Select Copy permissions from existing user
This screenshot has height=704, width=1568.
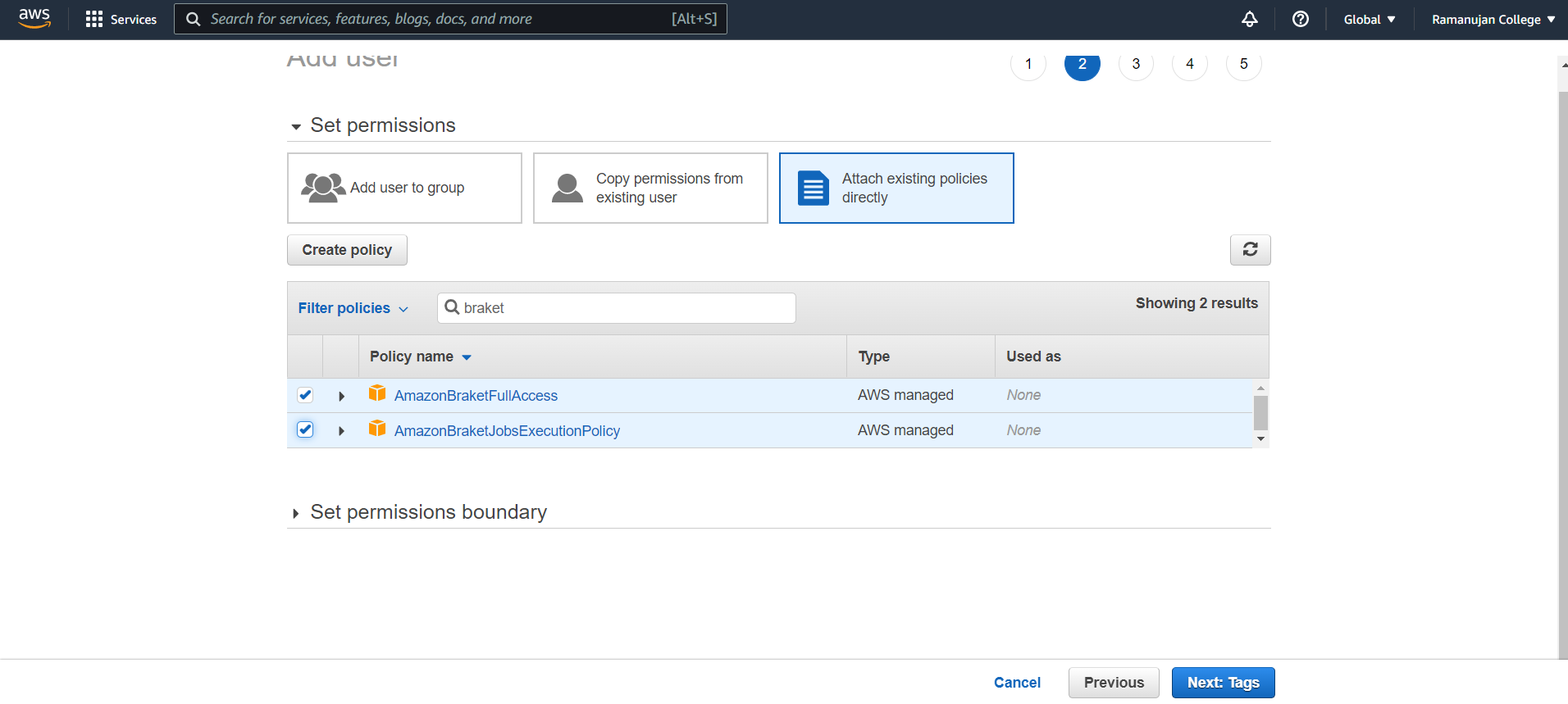click(650, 188)
